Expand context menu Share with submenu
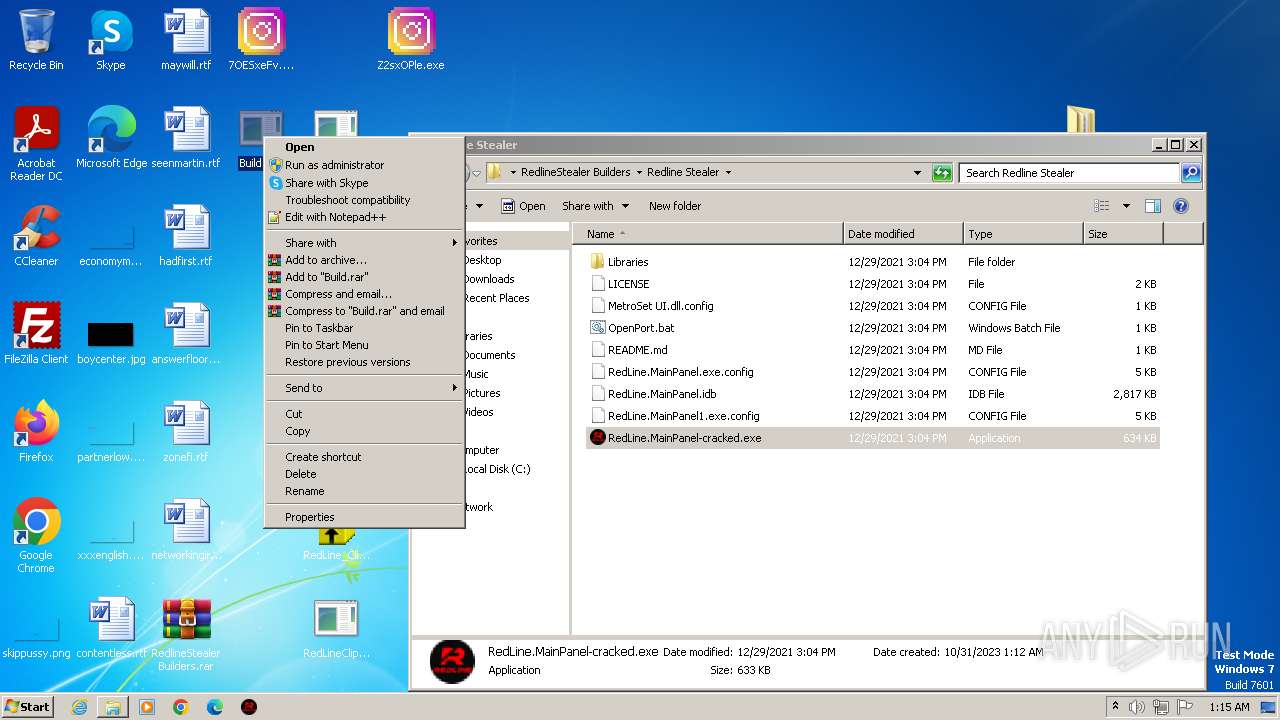The width and height of the screenshot is (1280, 720). click(364, 243)
